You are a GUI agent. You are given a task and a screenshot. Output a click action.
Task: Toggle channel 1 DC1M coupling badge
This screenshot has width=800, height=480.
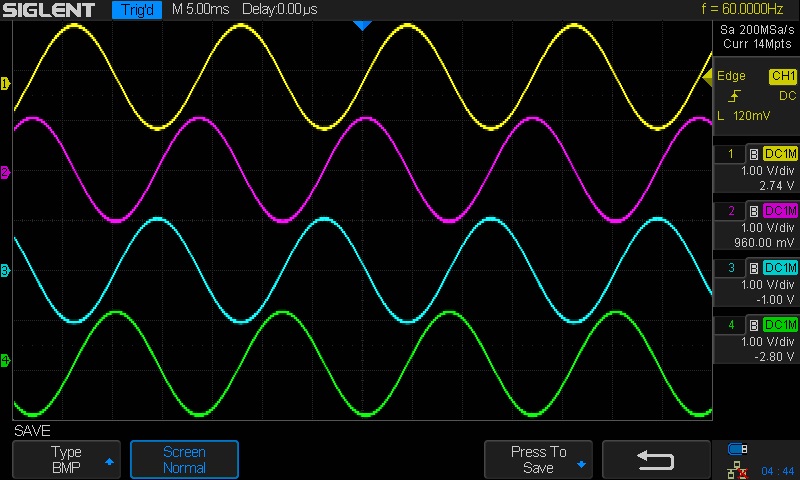coord(779,154)
